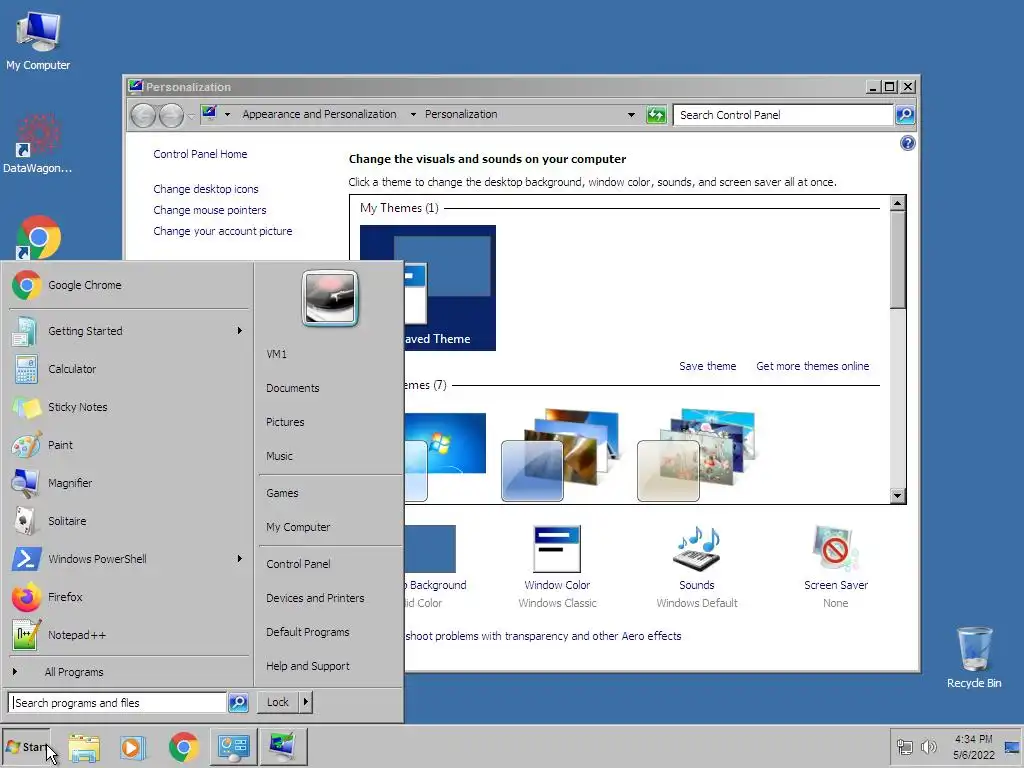This screenshot has width=1024, height=768.
Task: Open Sticky Notes in Start menu
Action: tap(129, 407)
